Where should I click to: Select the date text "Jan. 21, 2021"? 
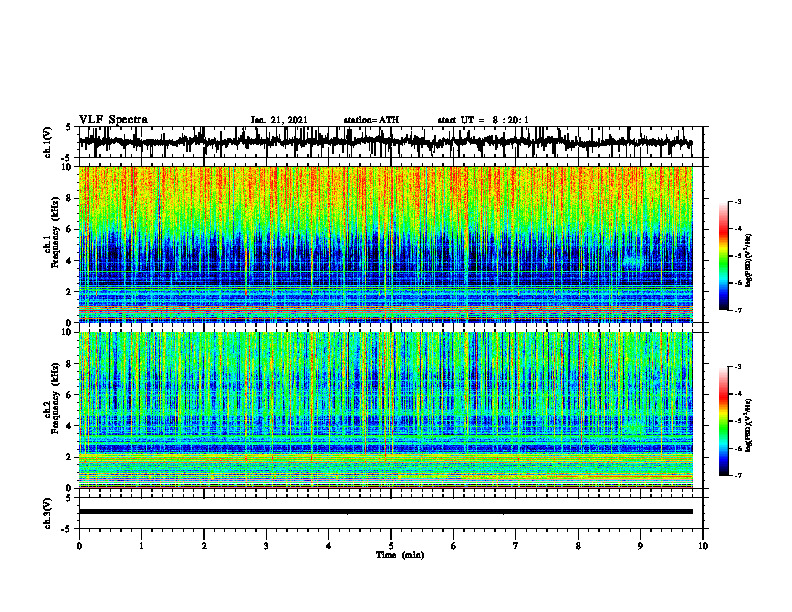click(x=279, y=120)
